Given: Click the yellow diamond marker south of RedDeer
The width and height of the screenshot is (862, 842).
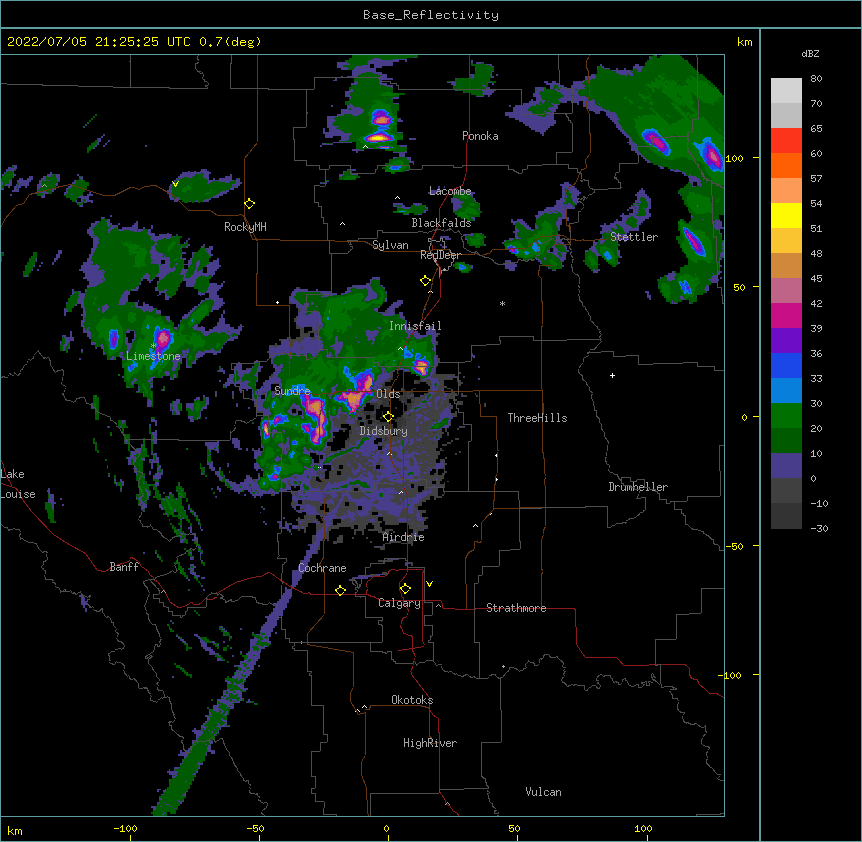Looking at the screenshot, I should click(425, 281).
